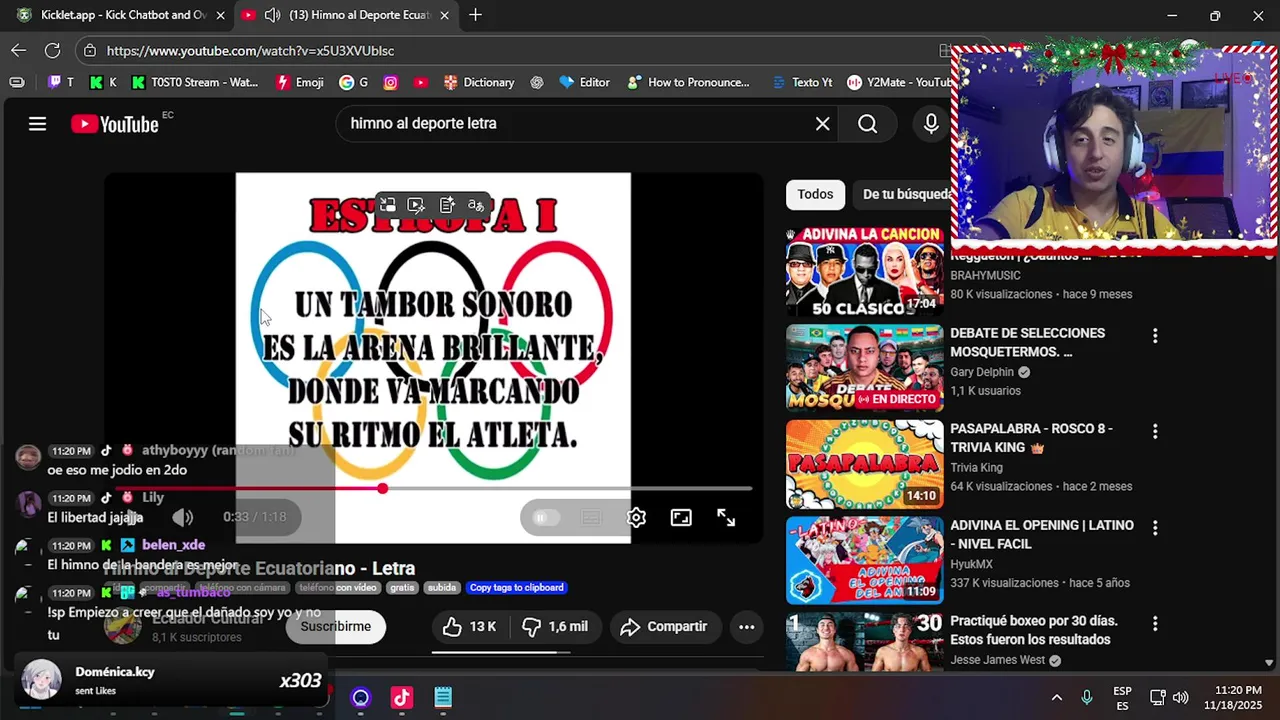Open the How to Pronounce bookmark
1280x720 pixels.
(689, 82)
